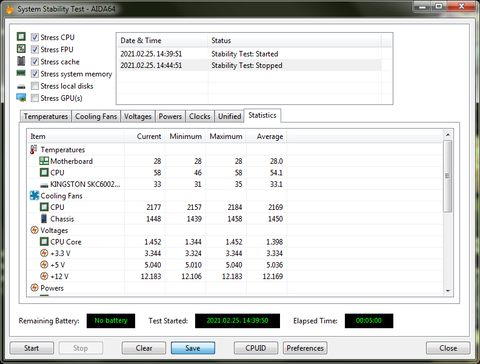Viewport: 480px width, 364px height.
Task: Click the CPU temperature row icon
Action: tap(44, 172)
